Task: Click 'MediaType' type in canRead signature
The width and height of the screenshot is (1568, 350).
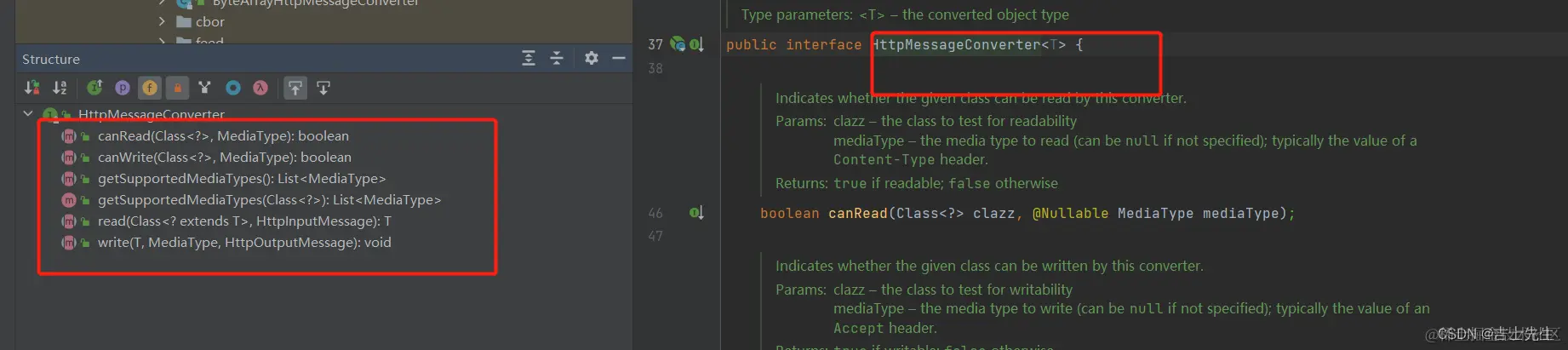Action: coord(1156,213)
